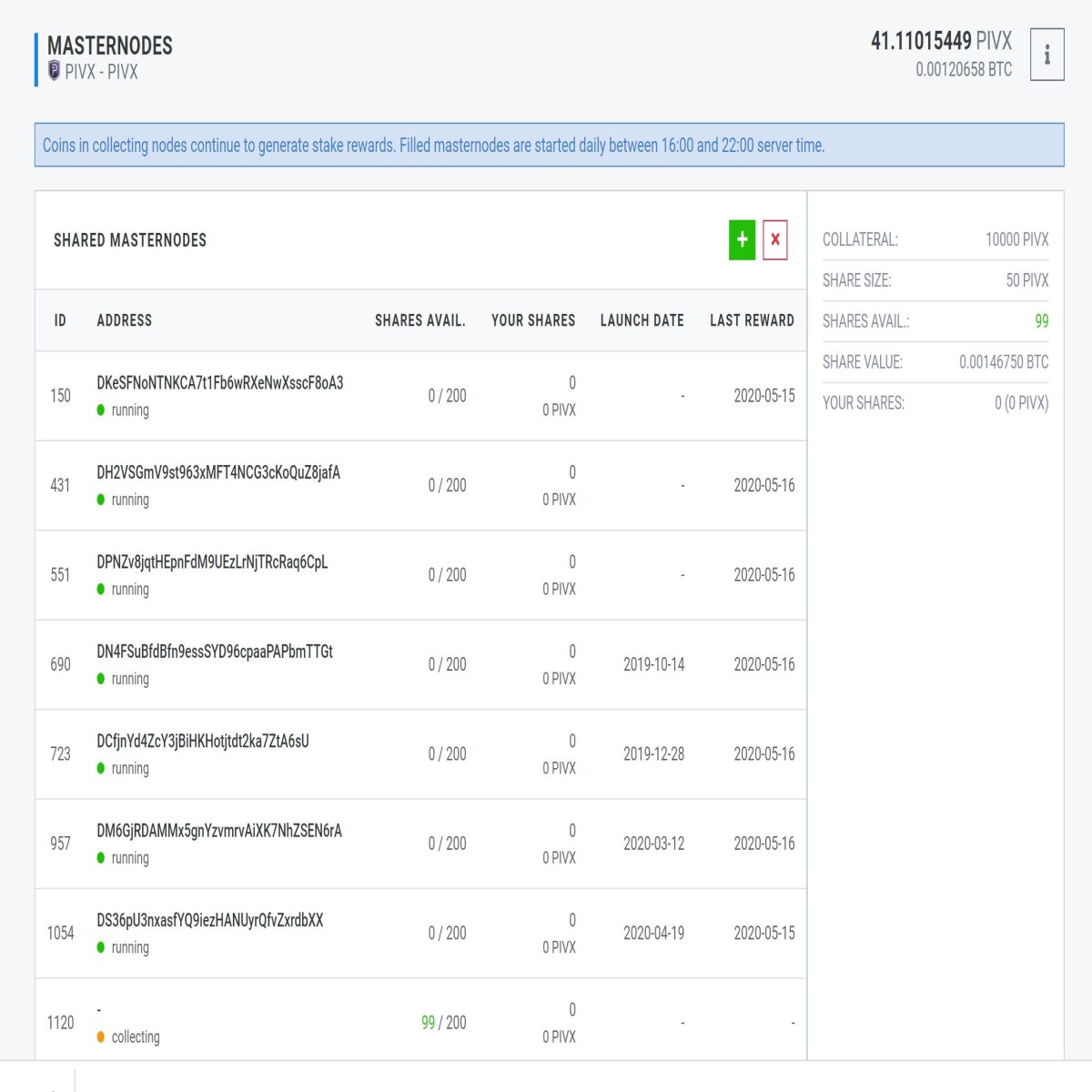Viewport: 1092px width, 1092px height.
Task: Sort by the ID column header
Action: tap(60, 320)
